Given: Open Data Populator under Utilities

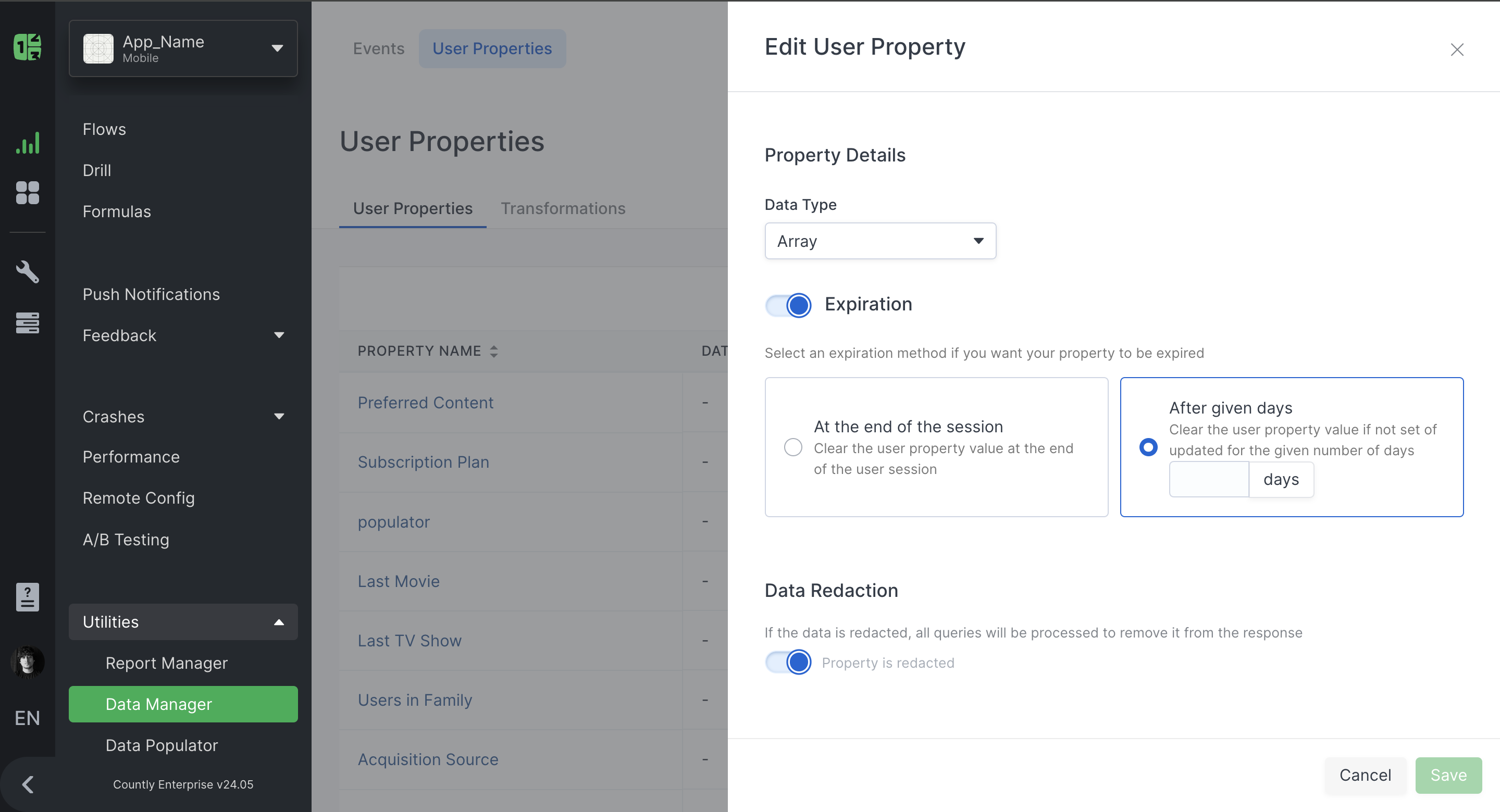Looking at the screenshot, I should (162, 746).
